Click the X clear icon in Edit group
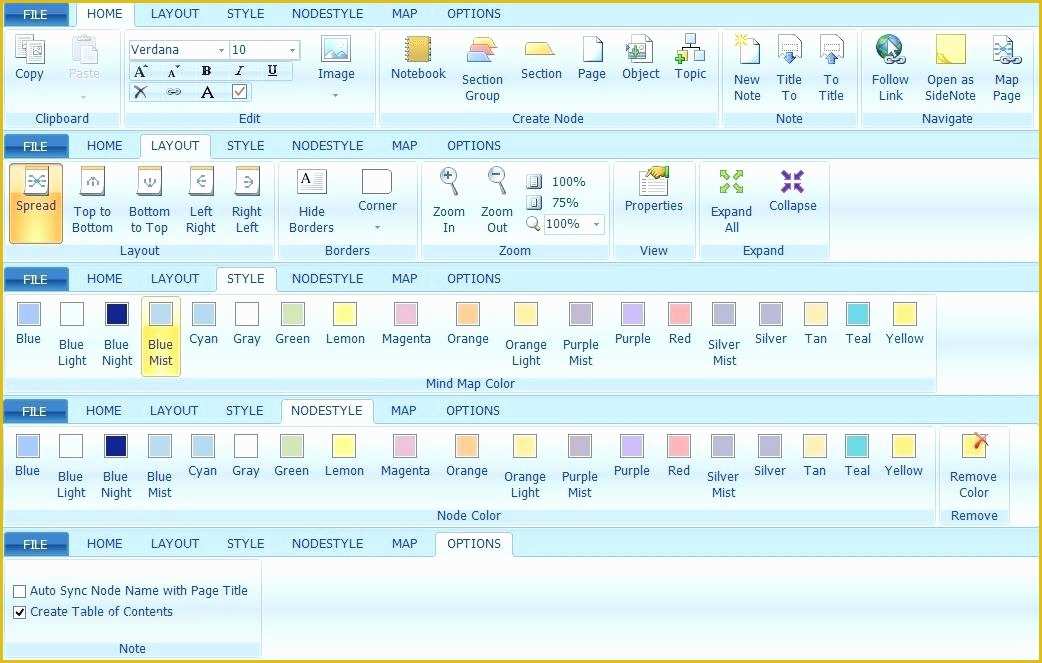 pyautogui.click(x=140, y=92)
